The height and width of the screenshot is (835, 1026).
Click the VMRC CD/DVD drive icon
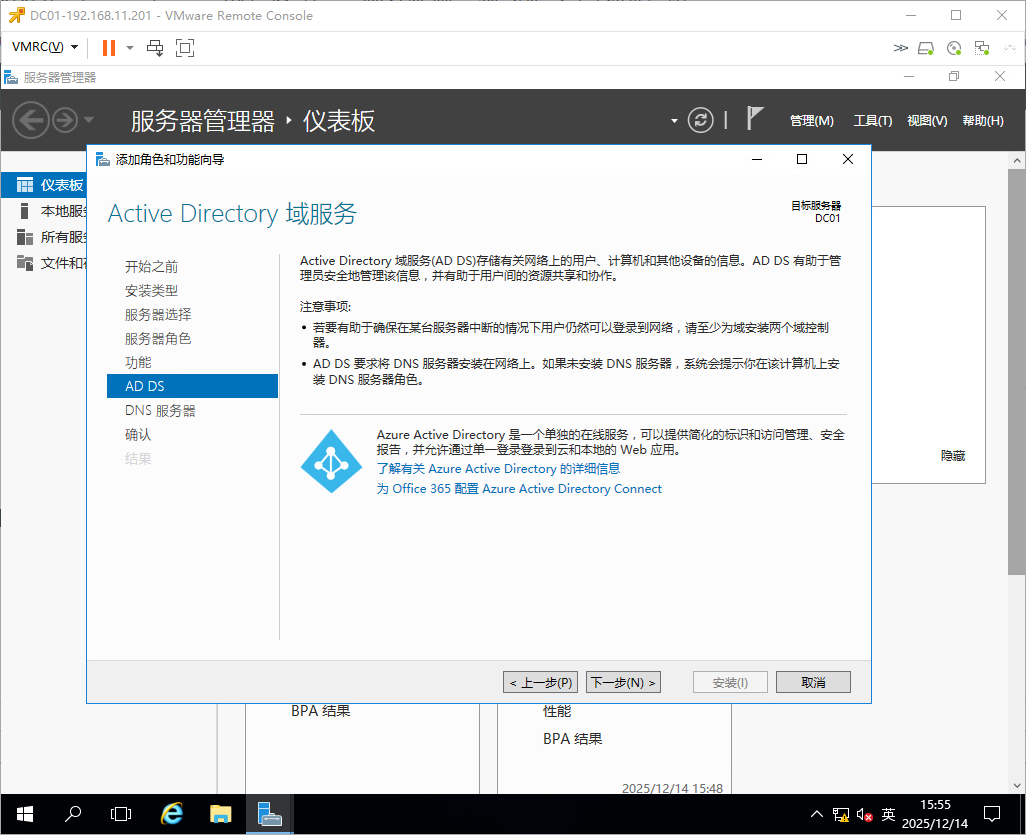[954, 48]
